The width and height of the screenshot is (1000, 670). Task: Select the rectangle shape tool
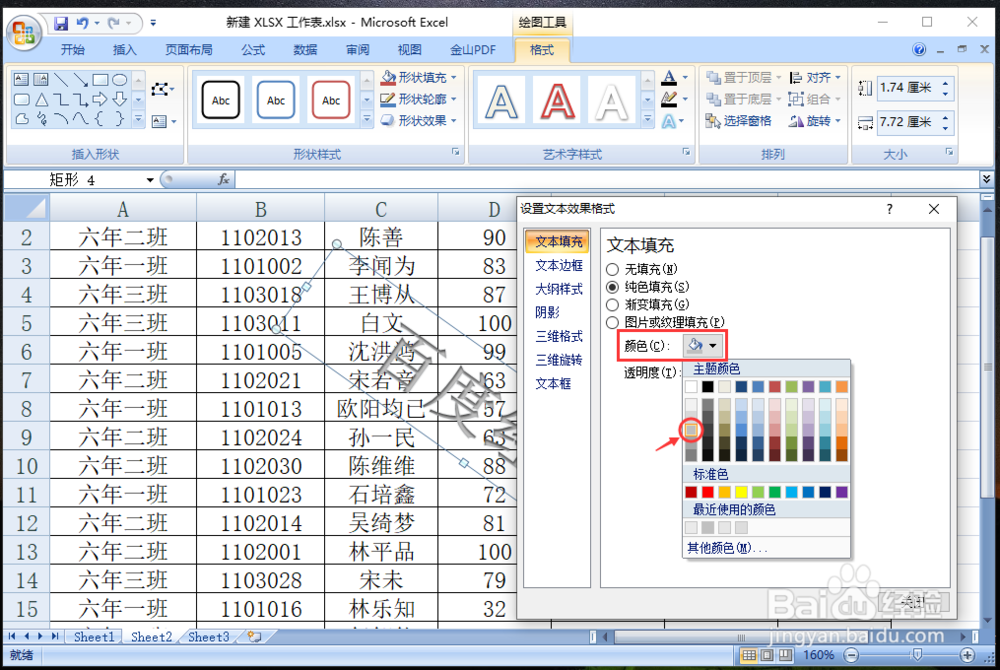coord(100,80)
